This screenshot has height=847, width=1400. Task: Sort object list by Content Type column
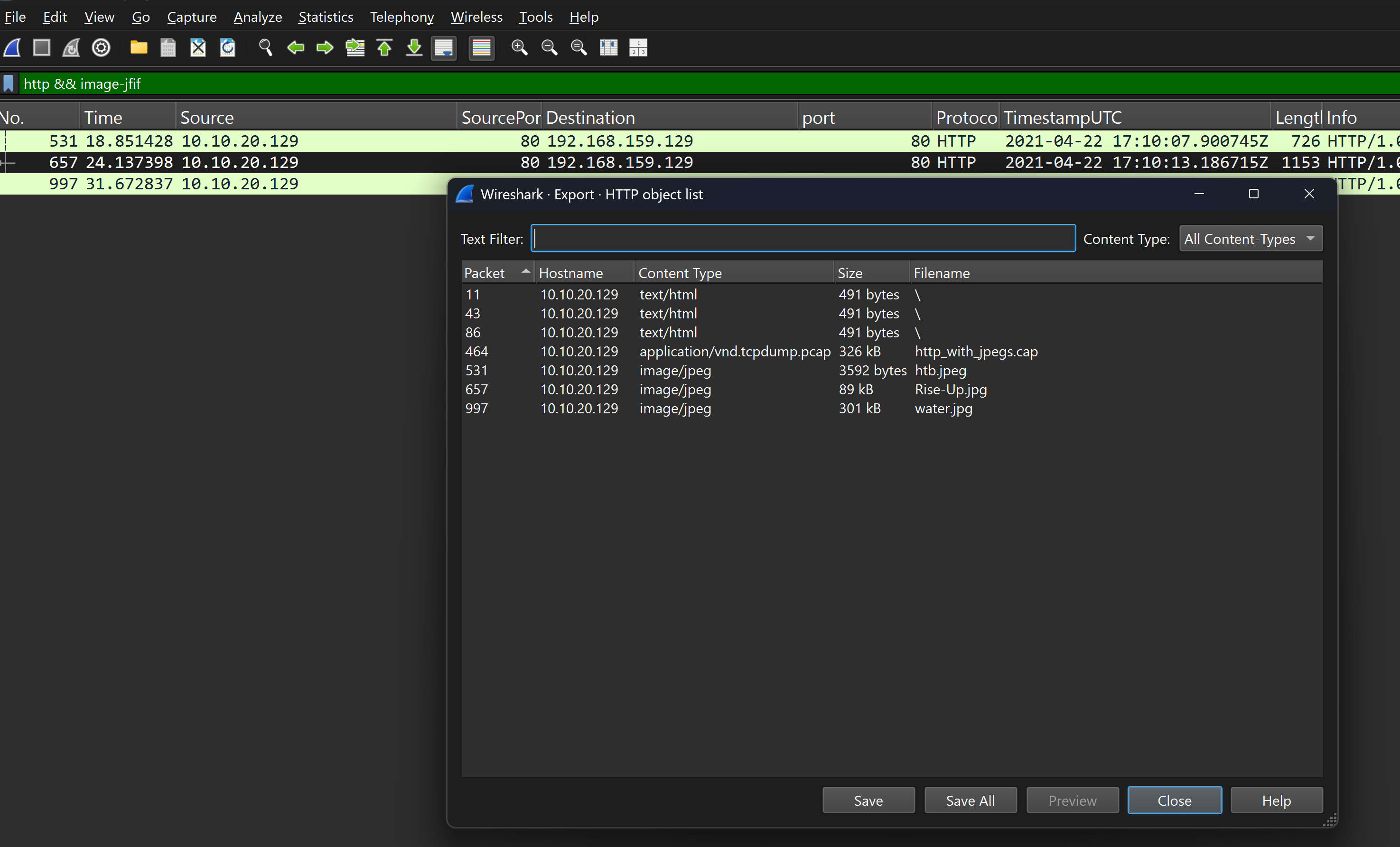734,273
